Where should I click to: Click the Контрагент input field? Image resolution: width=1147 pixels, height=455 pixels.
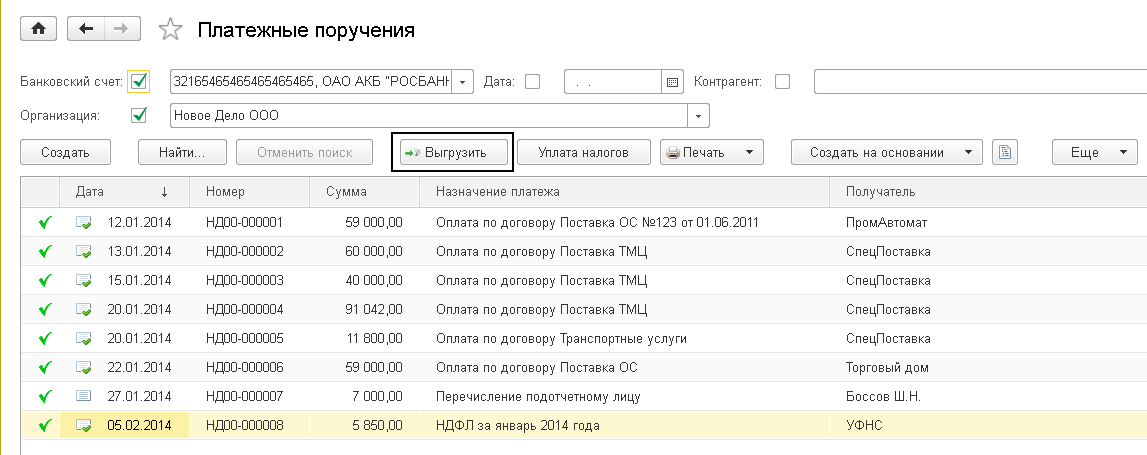click(980, 82)
